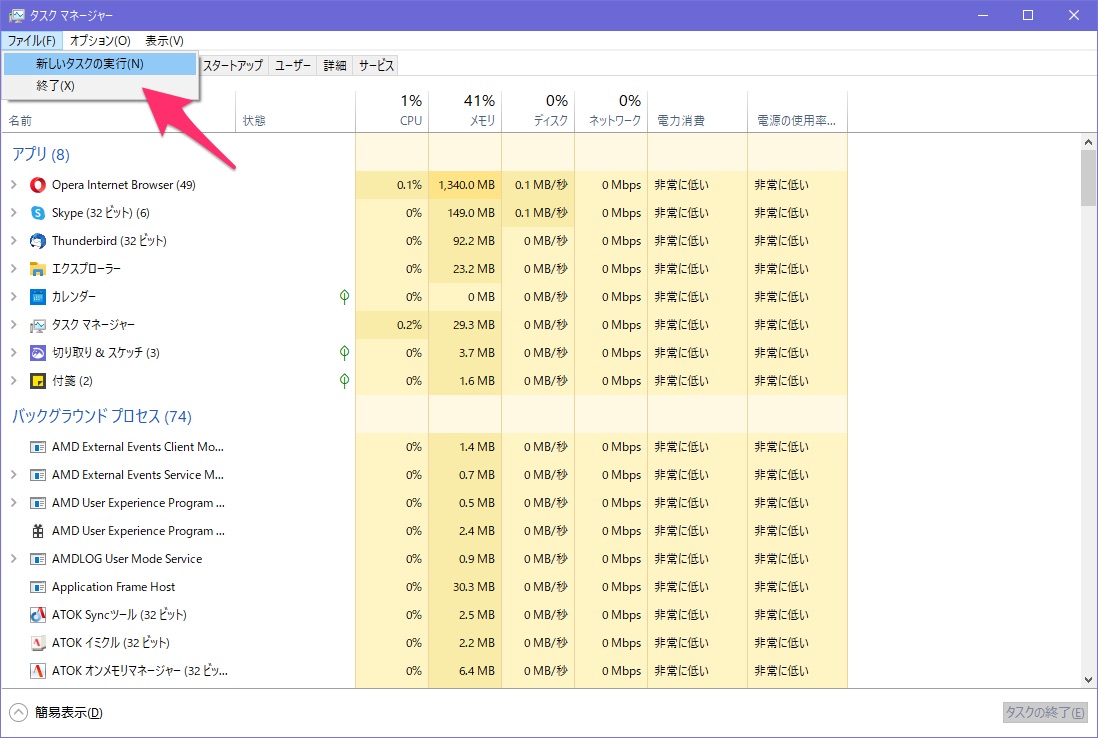The width and height of the screenshot is (1098, 738).
Task: Click the 切り取り & スケッチ icon
Action: click(x=38, y=353)
